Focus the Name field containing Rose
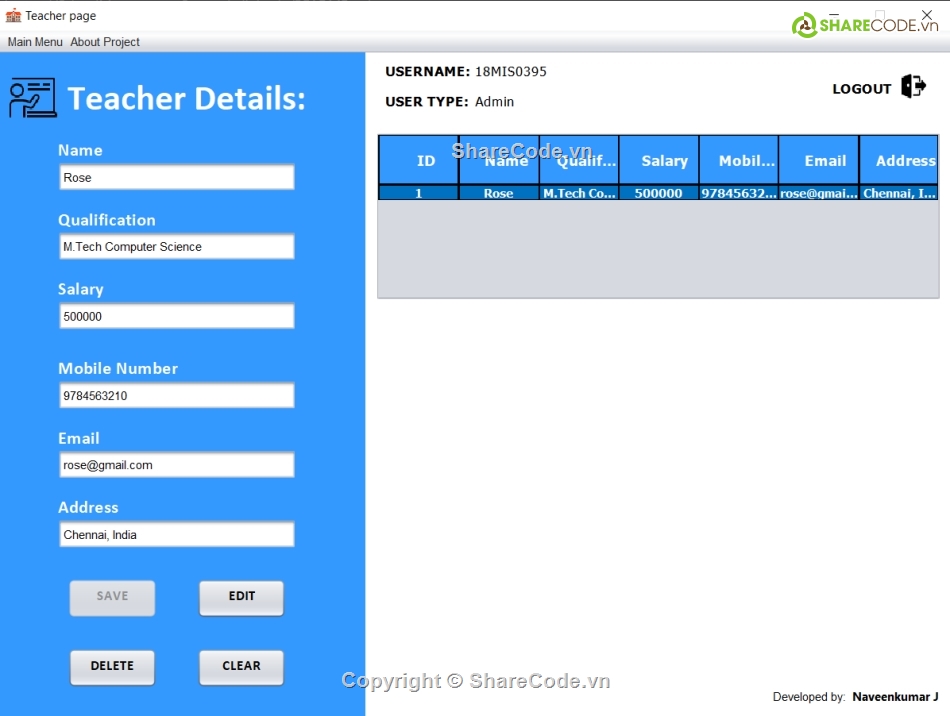The width and height of the screenshot is (950, 716). (x=176, y=177)
